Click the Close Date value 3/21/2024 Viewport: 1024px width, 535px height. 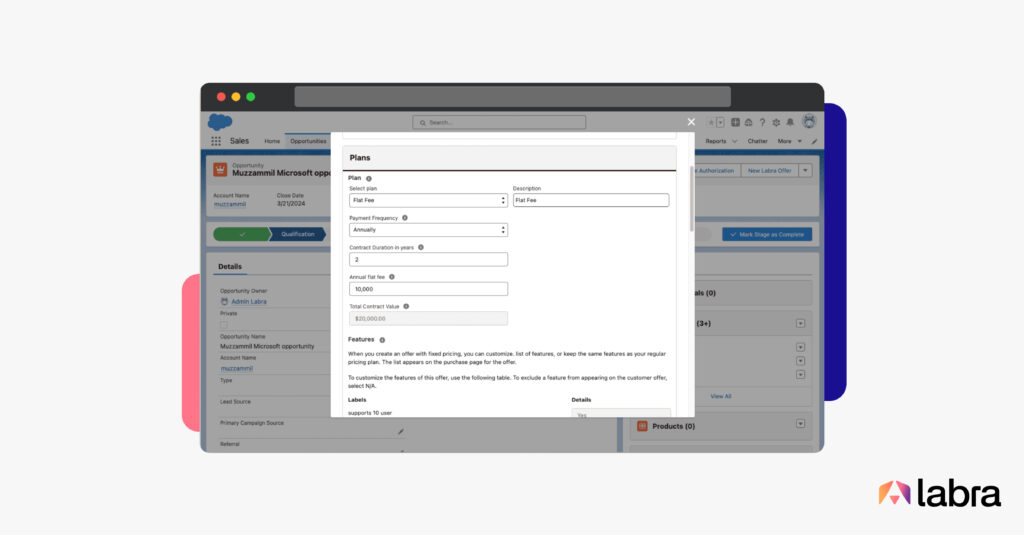pyautogui.click(x=291, y=204)
